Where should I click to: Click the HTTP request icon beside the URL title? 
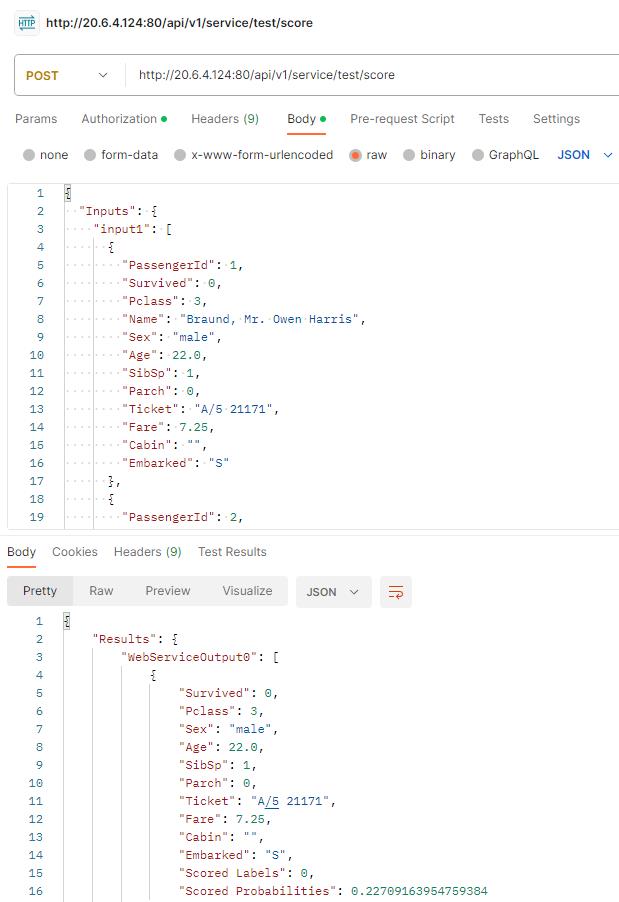[x=26, y=22]
